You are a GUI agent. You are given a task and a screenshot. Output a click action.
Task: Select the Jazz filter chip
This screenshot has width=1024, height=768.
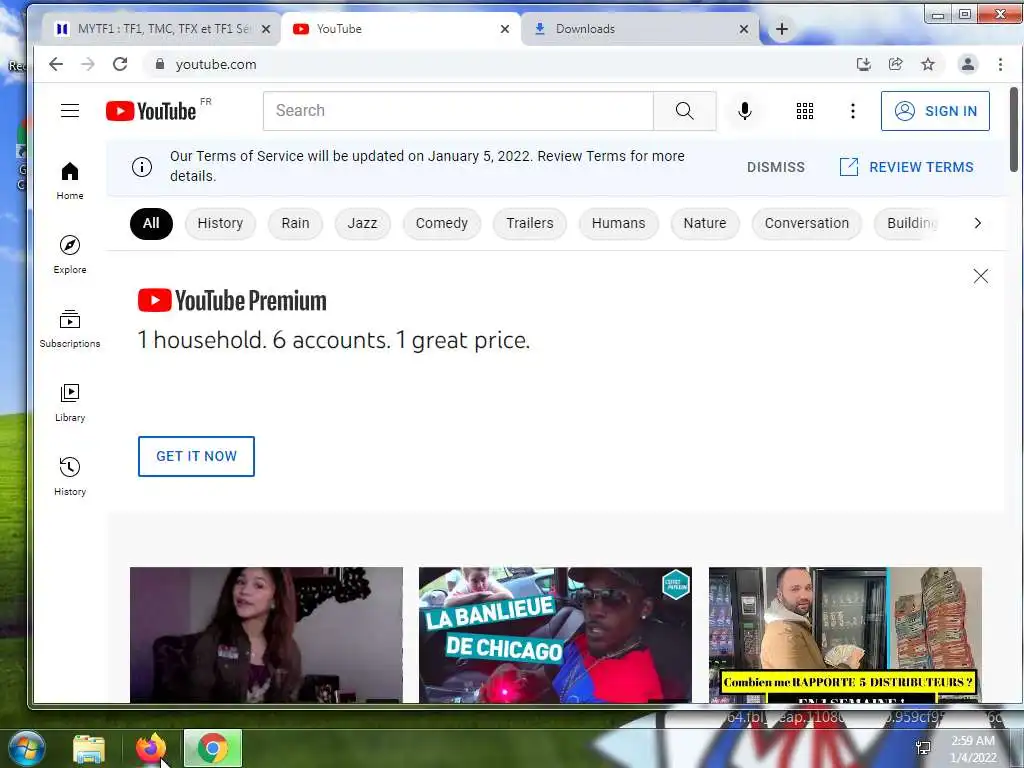coord(362,223)
